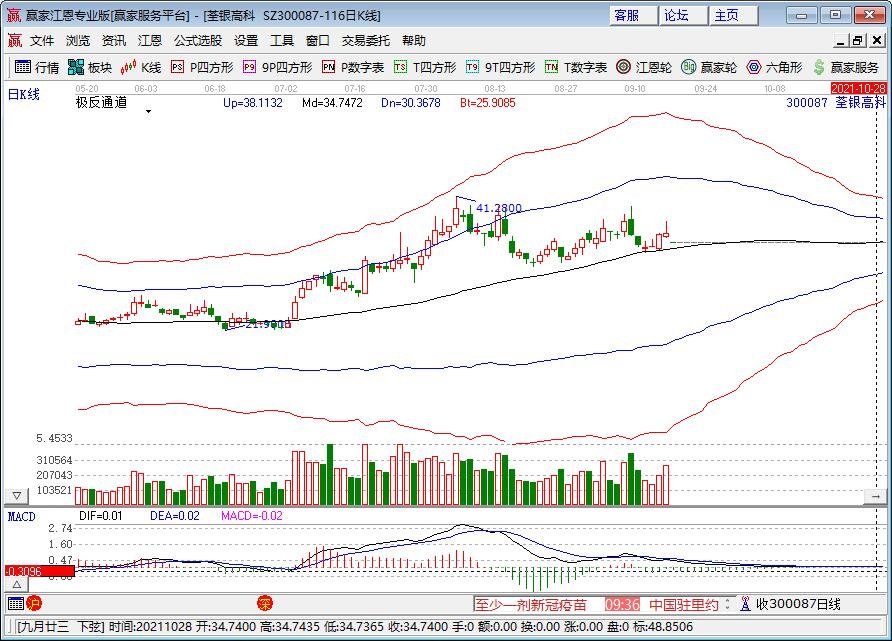Click the 中国驻里约 news headline
892x641 pixels.
pos(684,604)
